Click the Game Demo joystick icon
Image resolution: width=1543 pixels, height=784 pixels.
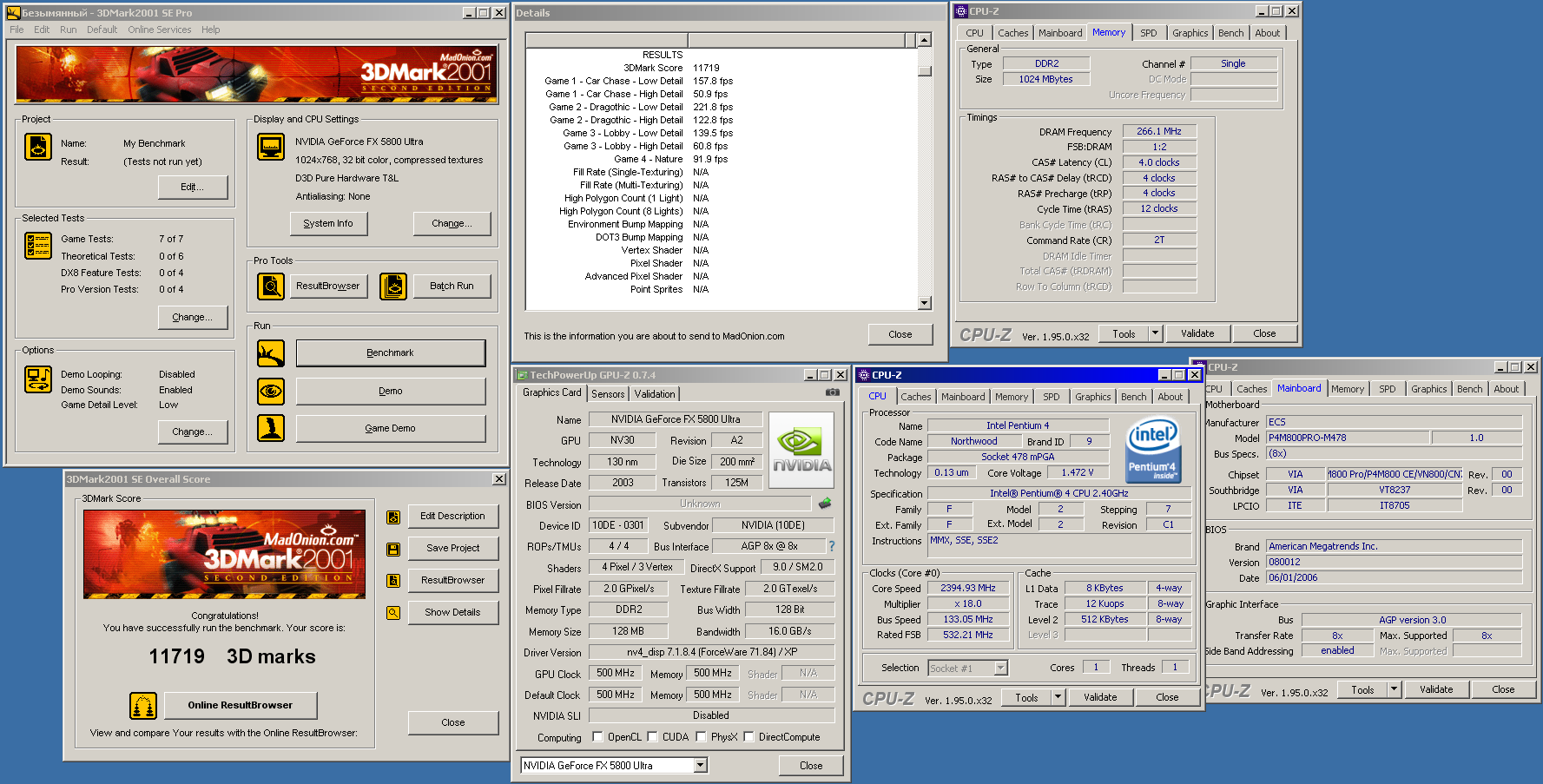point(271,428)
